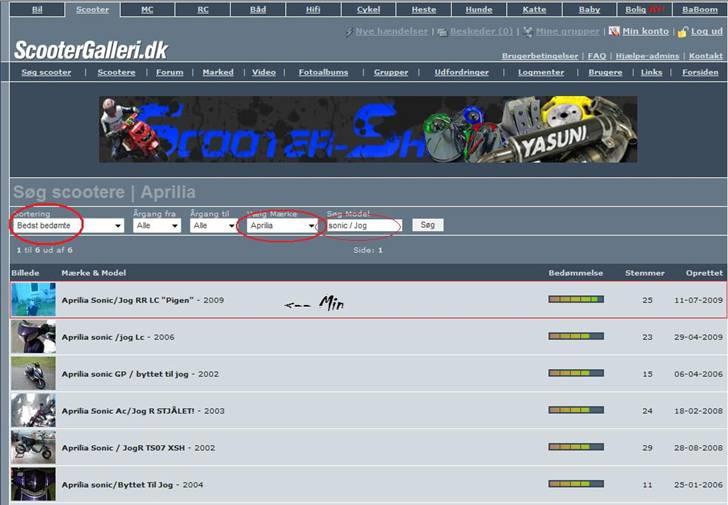Click the Søg button
Viewport: 728px width, 505px height.
[x=428, y=225]
